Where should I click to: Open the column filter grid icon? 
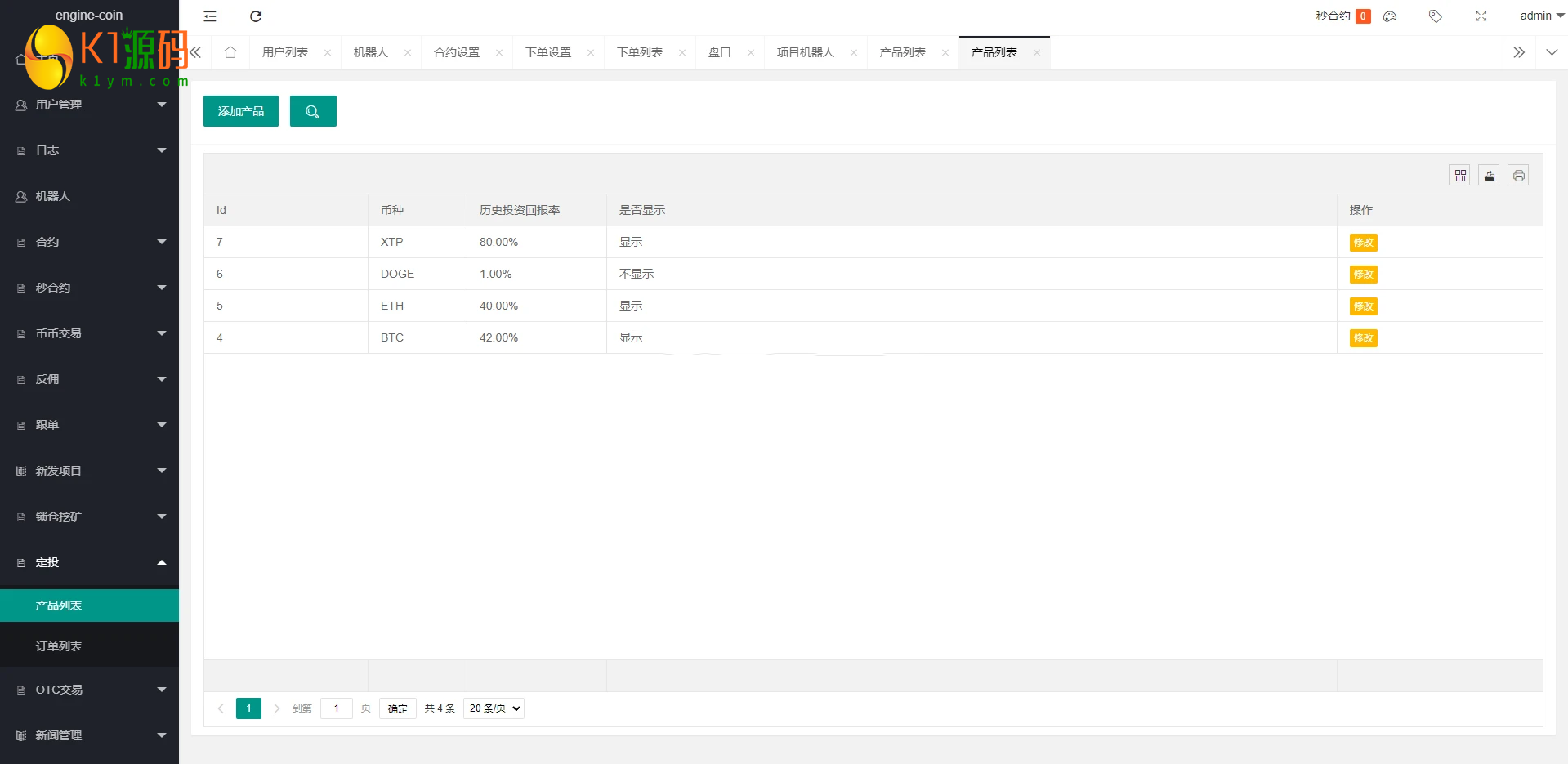[x=1459, y=176]
